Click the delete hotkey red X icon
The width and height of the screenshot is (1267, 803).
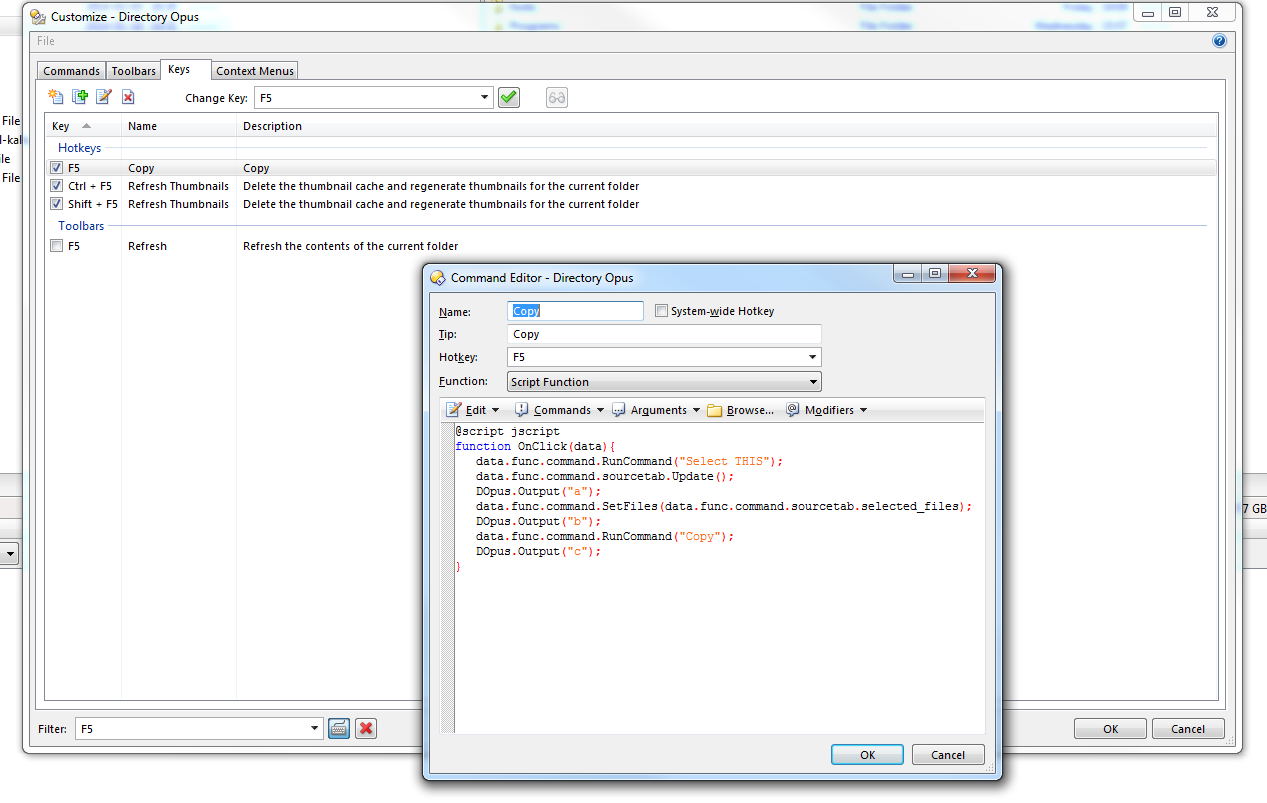click(x=128, y=97)
